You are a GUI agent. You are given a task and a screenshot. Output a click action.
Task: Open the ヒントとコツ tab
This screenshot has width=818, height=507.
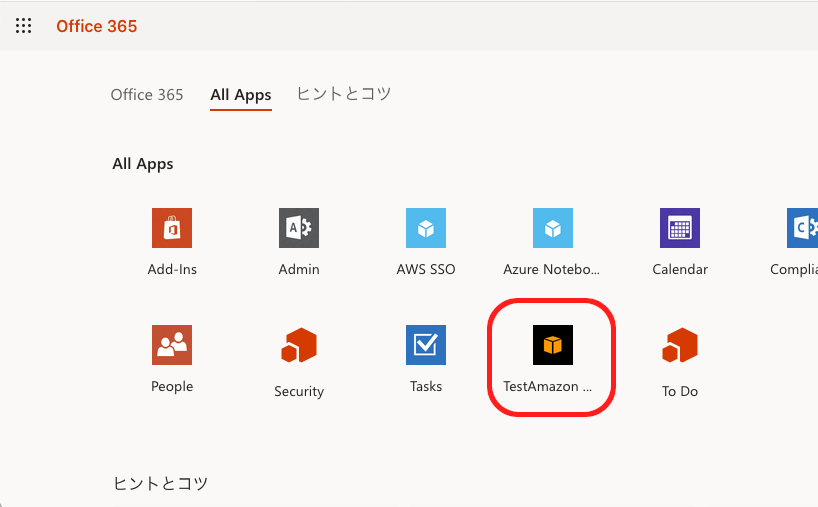[344, 94]
